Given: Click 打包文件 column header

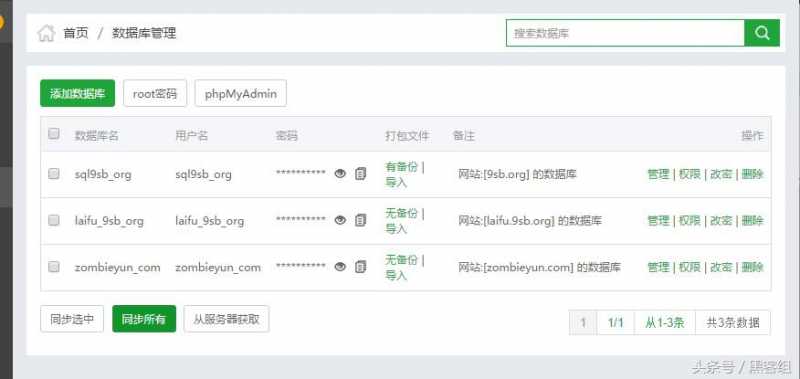Looking at the screenshot, I should (407, 136).
